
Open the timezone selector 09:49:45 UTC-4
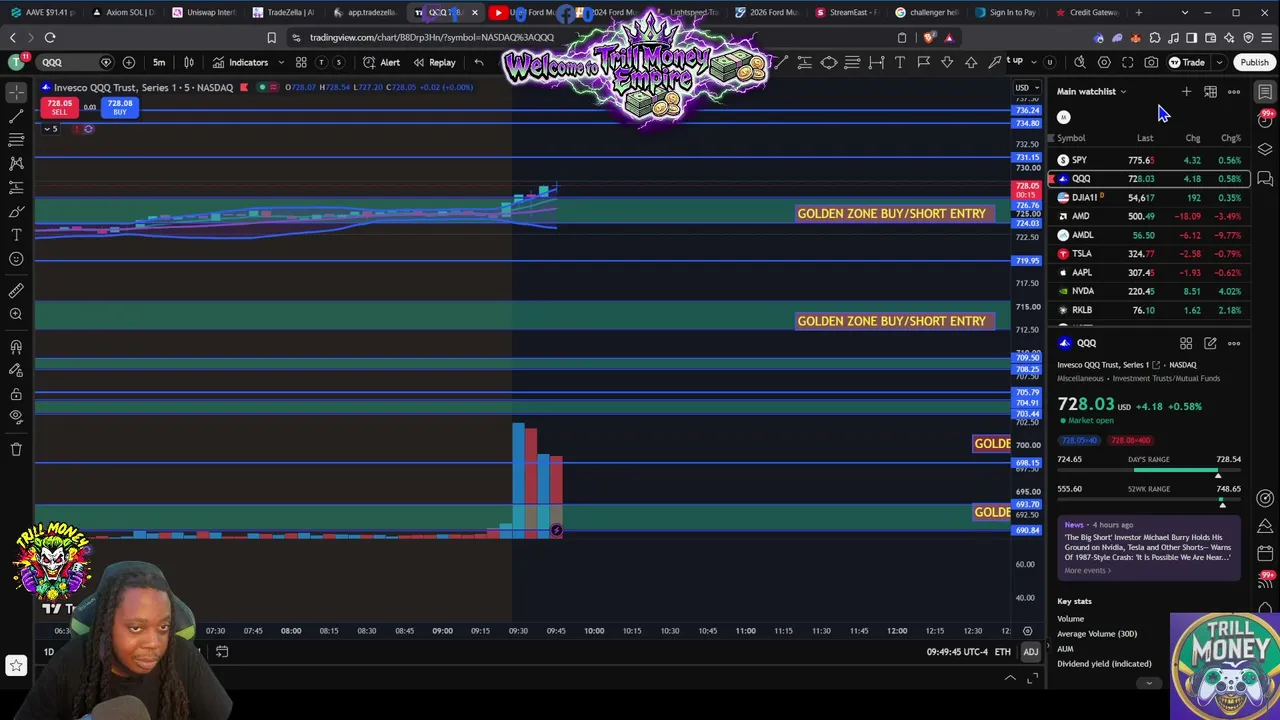957,652
